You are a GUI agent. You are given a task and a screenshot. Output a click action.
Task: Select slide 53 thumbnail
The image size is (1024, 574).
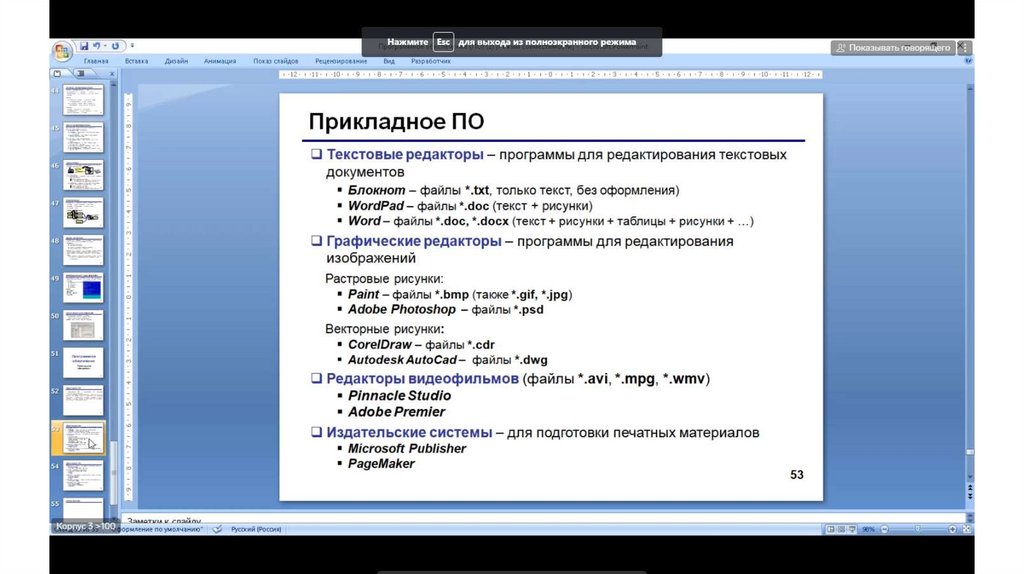83,438
